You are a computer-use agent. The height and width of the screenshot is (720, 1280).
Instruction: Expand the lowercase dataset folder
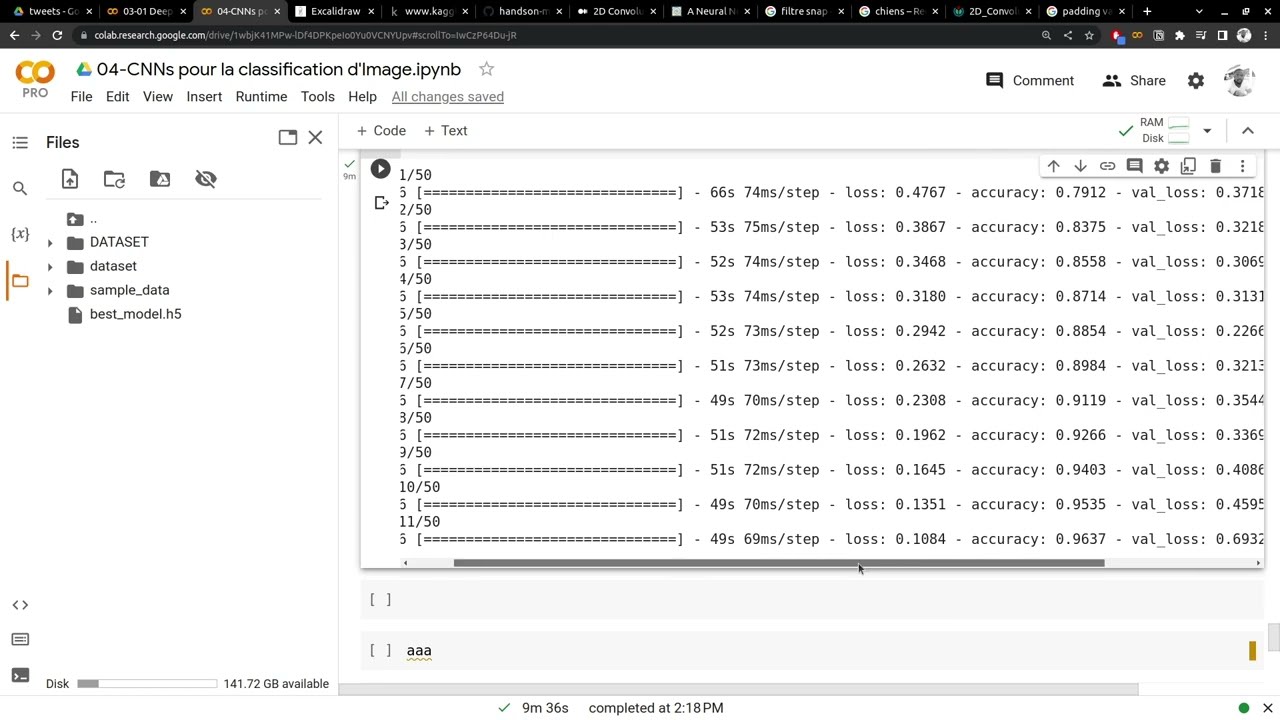point(50,267)
